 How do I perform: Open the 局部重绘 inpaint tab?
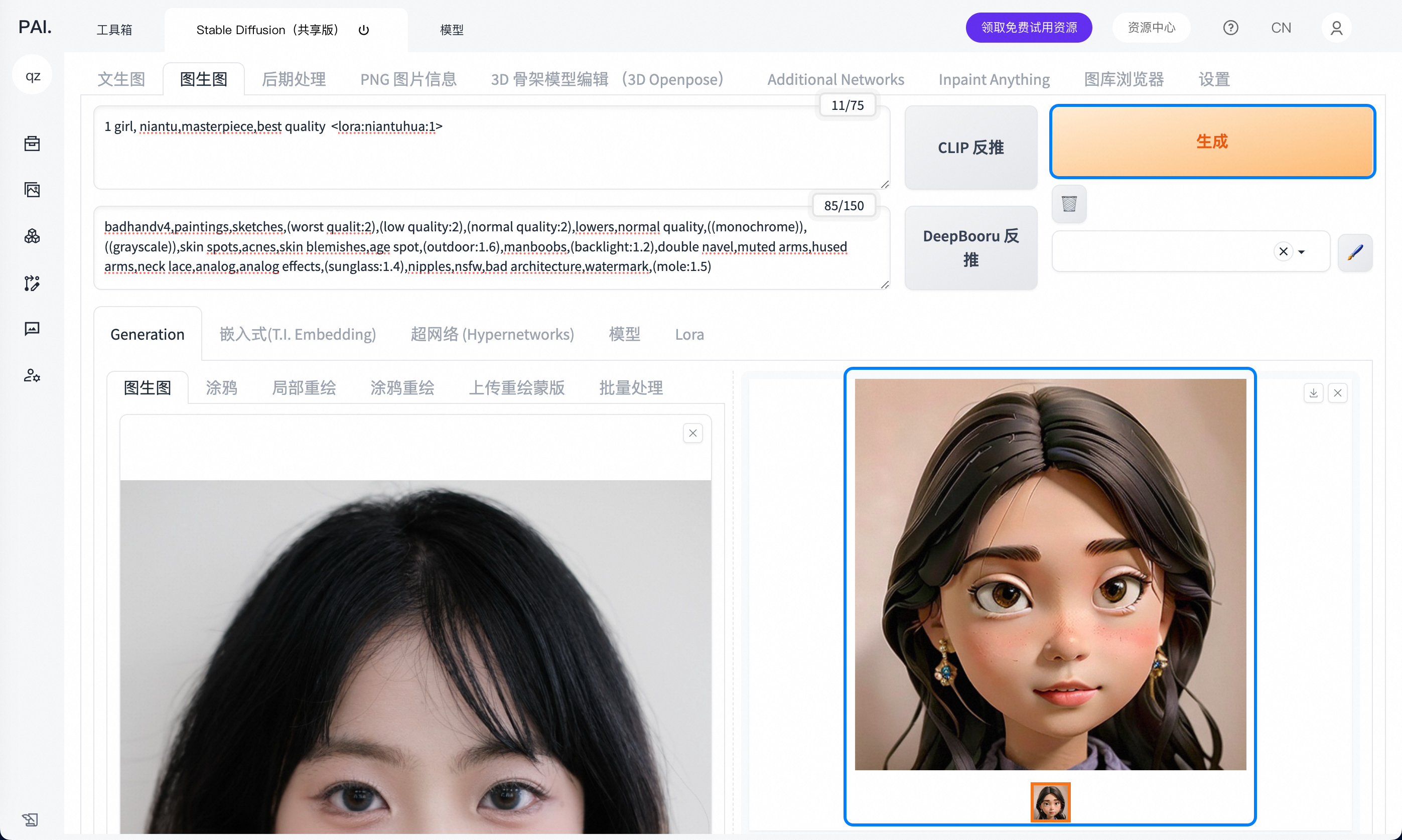click(304, 388)
